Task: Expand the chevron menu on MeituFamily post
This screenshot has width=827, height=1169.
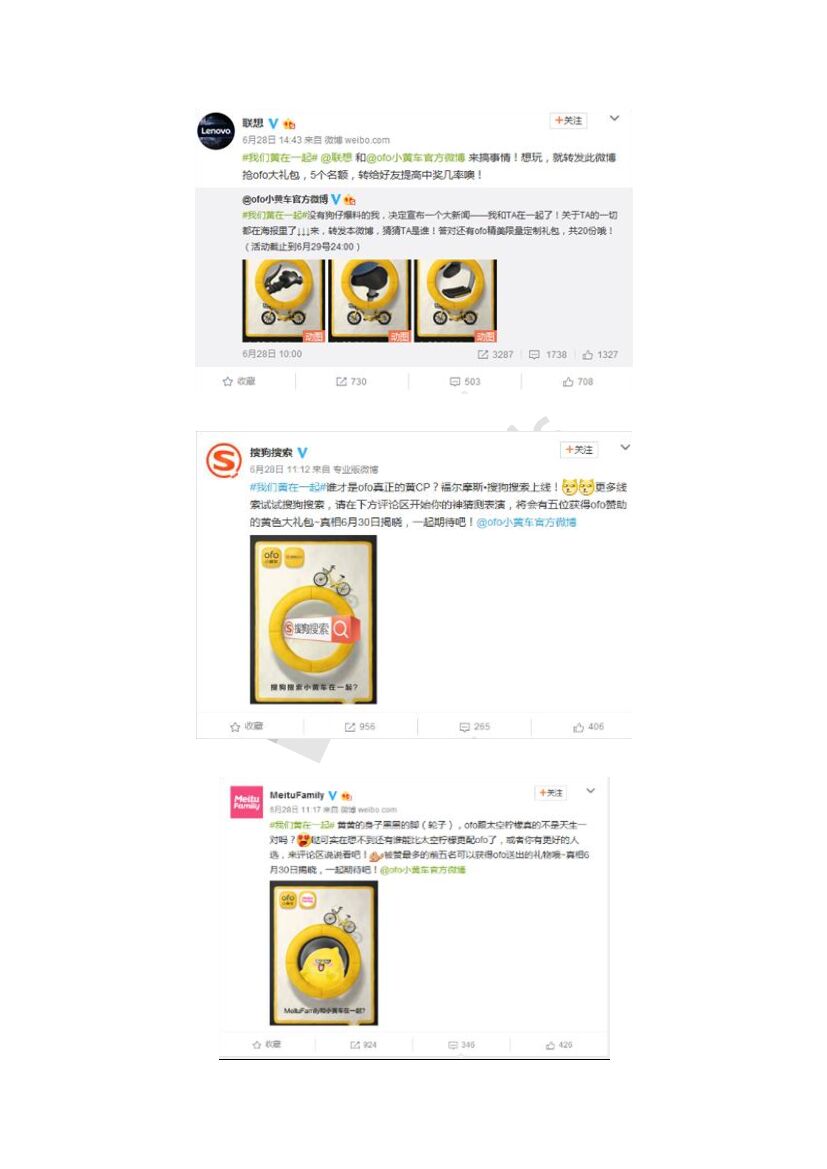Action: (591, 790)
